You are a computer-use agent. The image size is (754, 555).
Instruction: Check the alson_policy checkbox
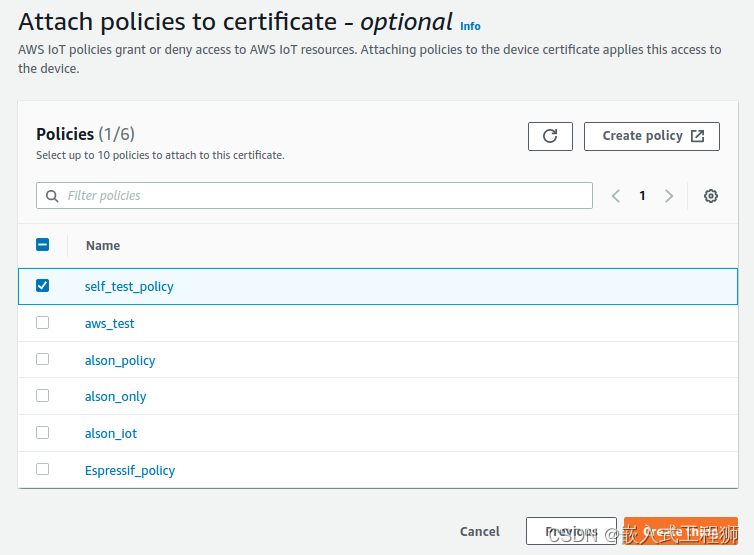(42, 359)
